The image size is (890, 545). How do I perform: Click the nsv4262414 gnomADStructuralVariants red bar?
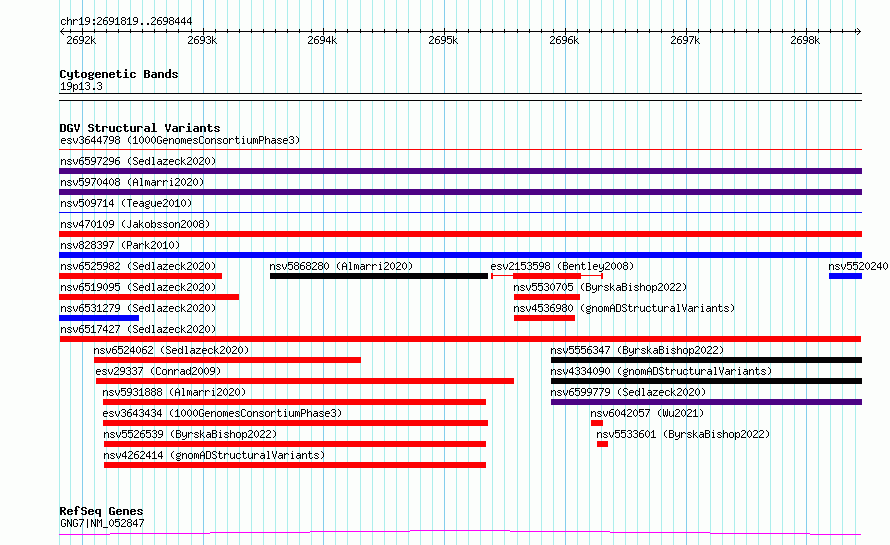coord(295,465)
